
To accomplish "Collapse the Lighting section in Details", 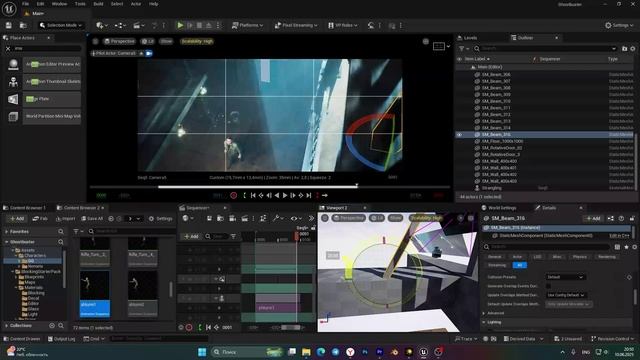I will 484,322.
